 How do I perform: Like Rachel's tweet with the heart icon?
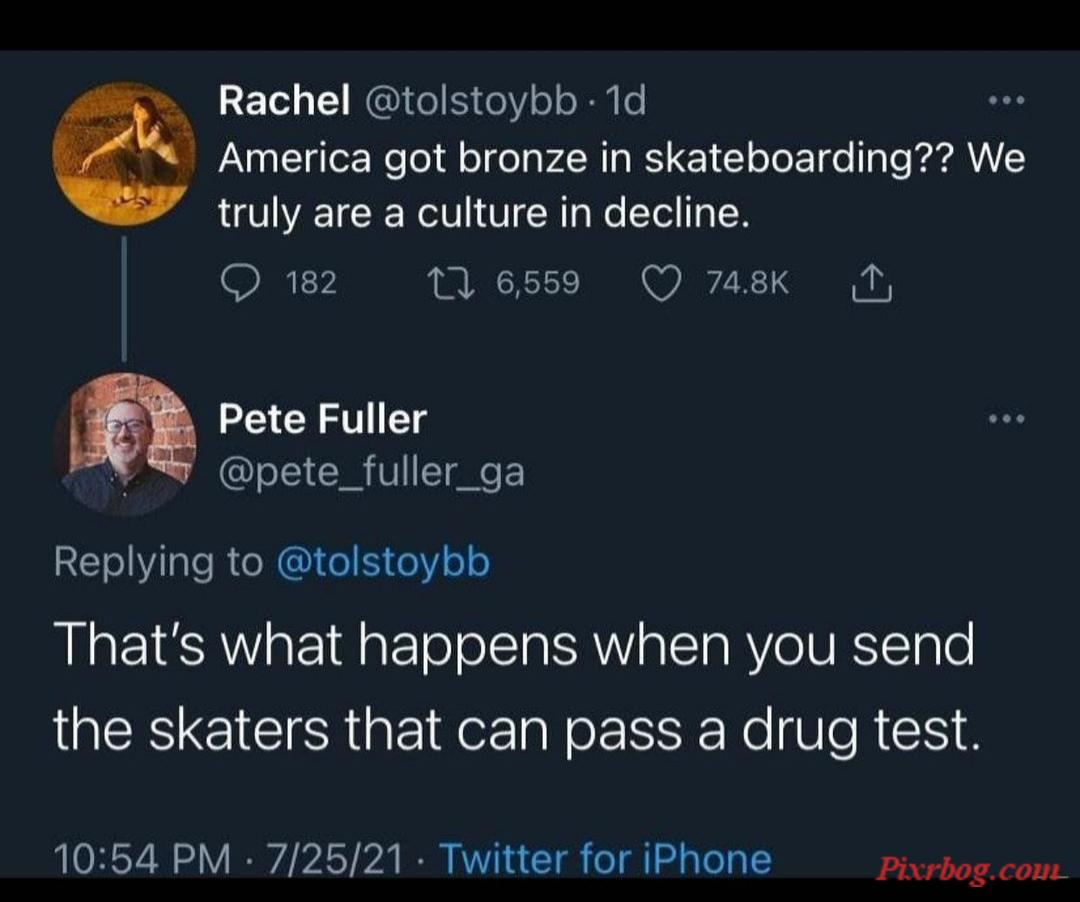click(662, 284)
